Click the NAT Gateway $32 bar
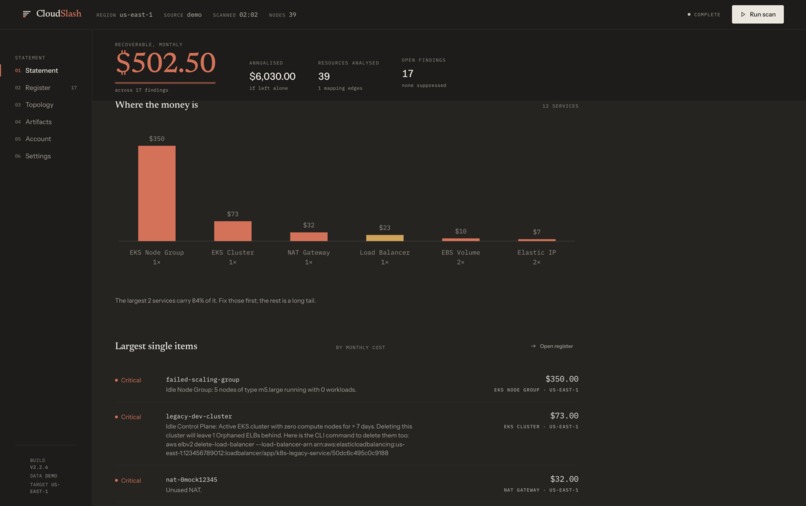The height and width of the screenshot is (506, 806). click(x=308, y=237)
